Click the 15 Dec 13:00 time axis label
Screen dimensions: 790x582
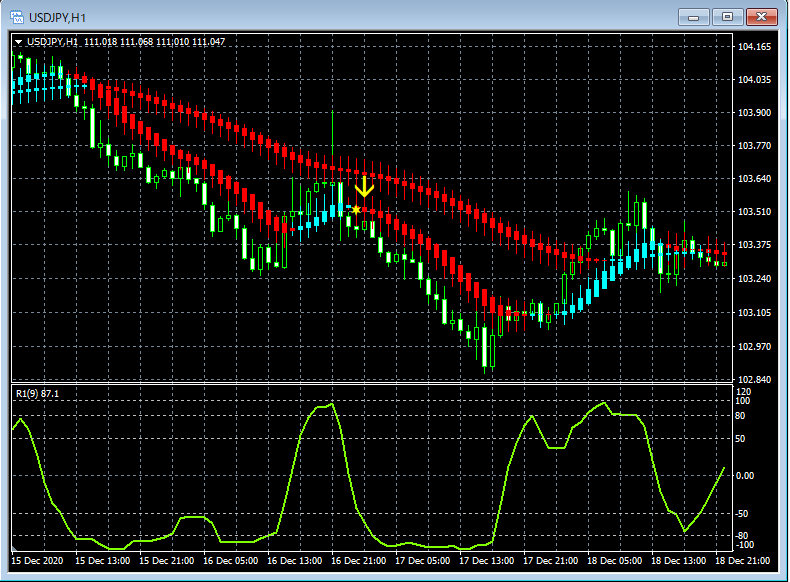click(x=102, y=560)
